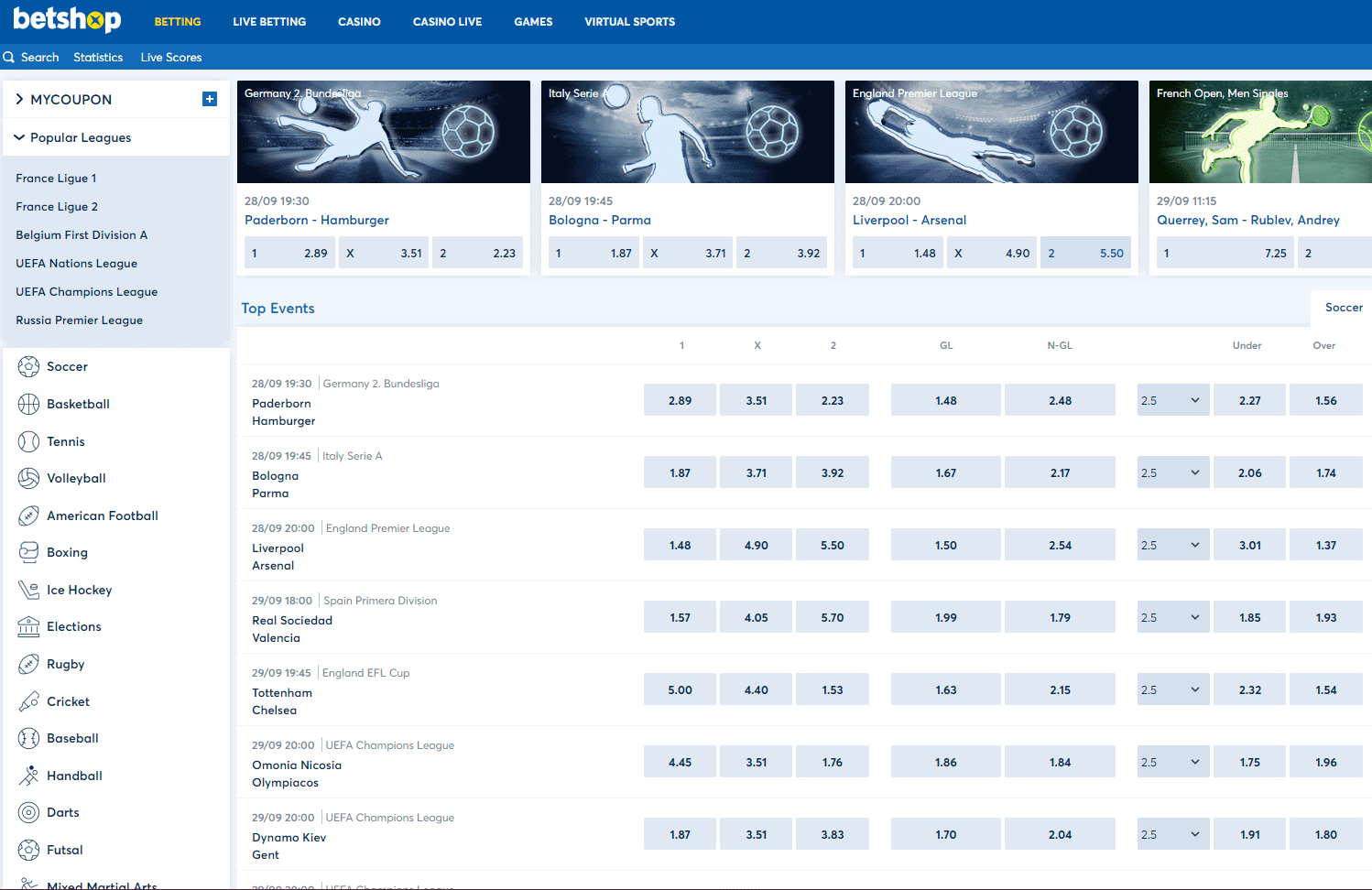This screenshot has width=1372, height=890.
Task: Open Handball icon in sidebar
Action: pyautogui.click(x=28, y=776)
